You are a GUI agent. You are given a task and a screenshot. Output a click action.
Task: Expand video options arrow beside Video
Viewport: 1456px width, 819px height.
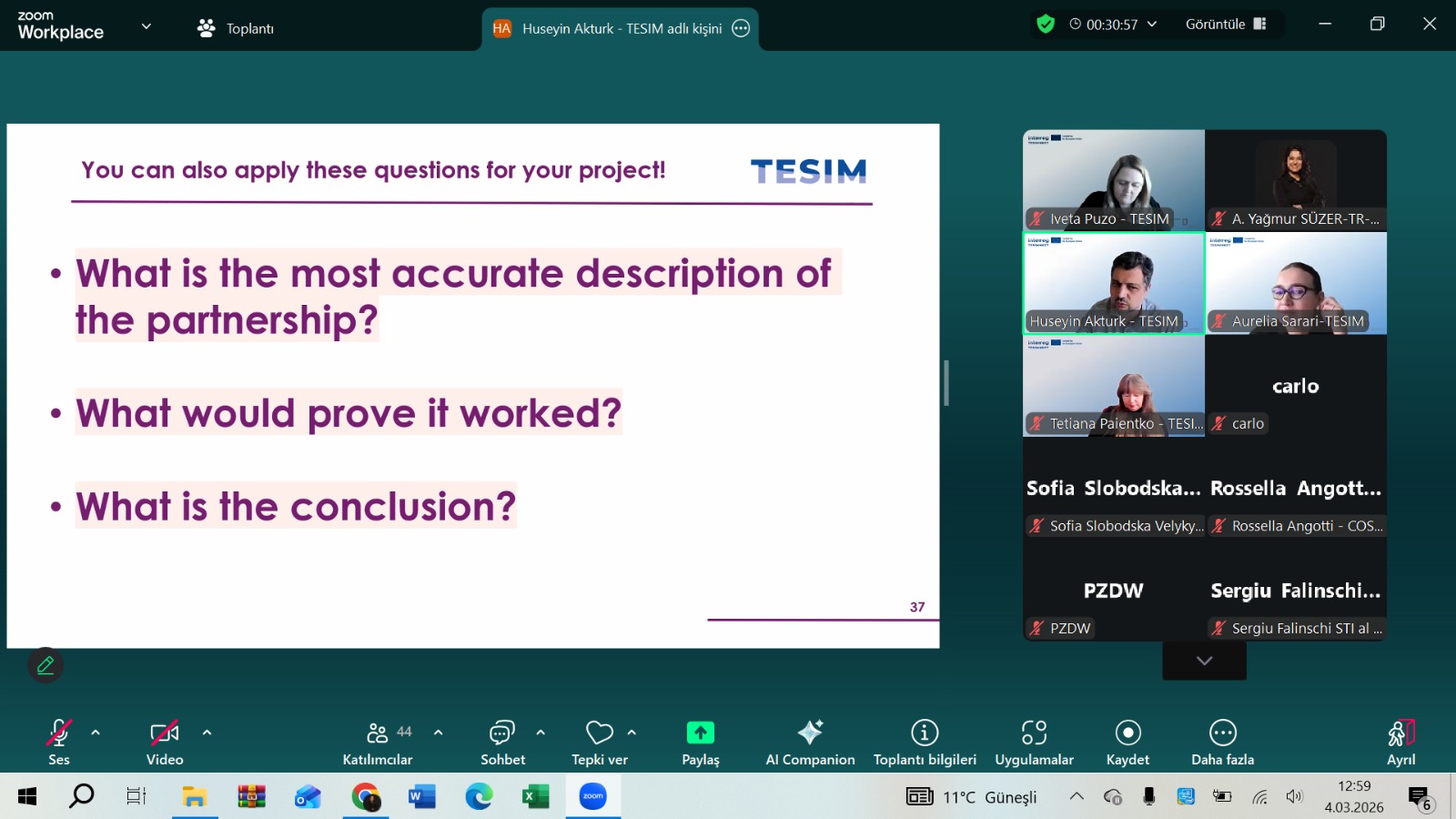(x=207, y=733)
